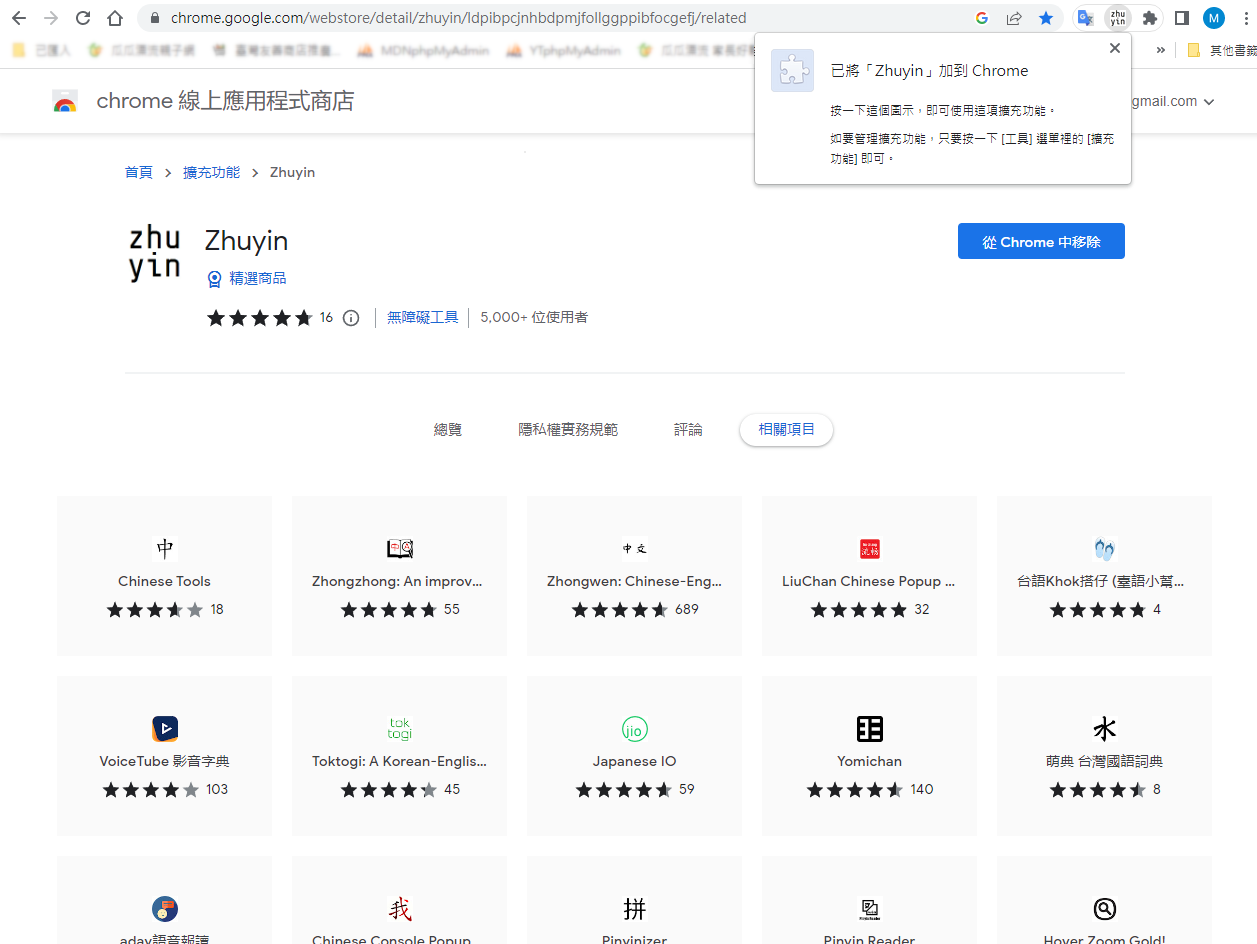Click the Yomichan rating count 140
Screen dimensions: 1257x944
[922, 789]
